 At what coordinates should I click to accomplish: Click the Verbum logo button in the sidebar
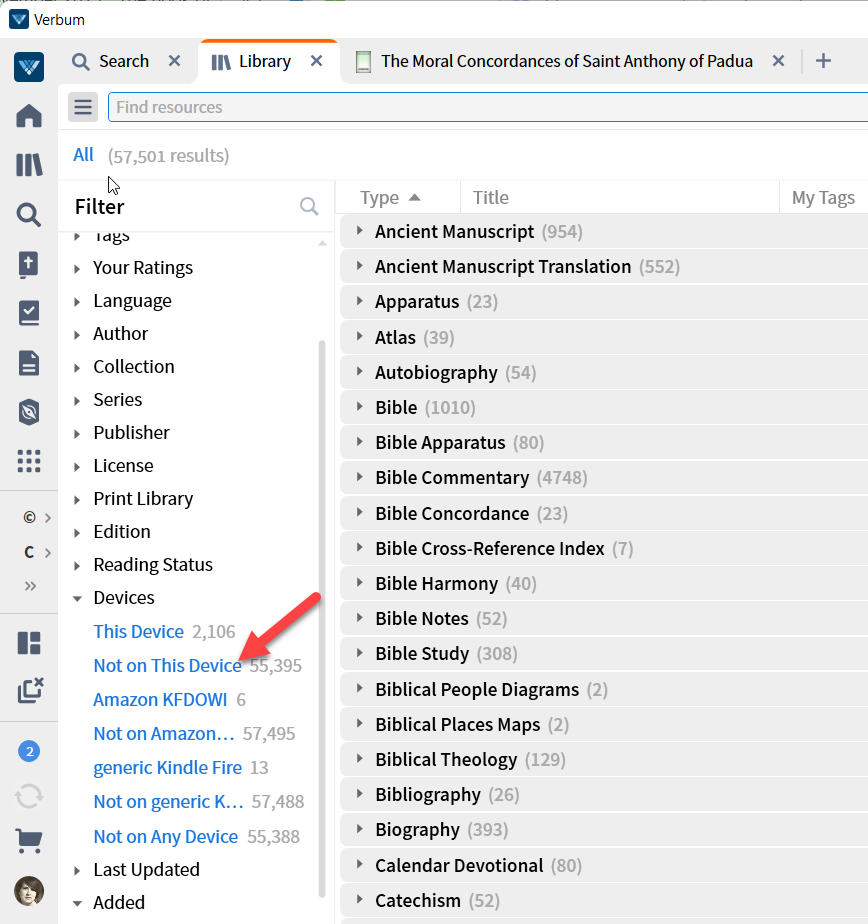point(29,67)
